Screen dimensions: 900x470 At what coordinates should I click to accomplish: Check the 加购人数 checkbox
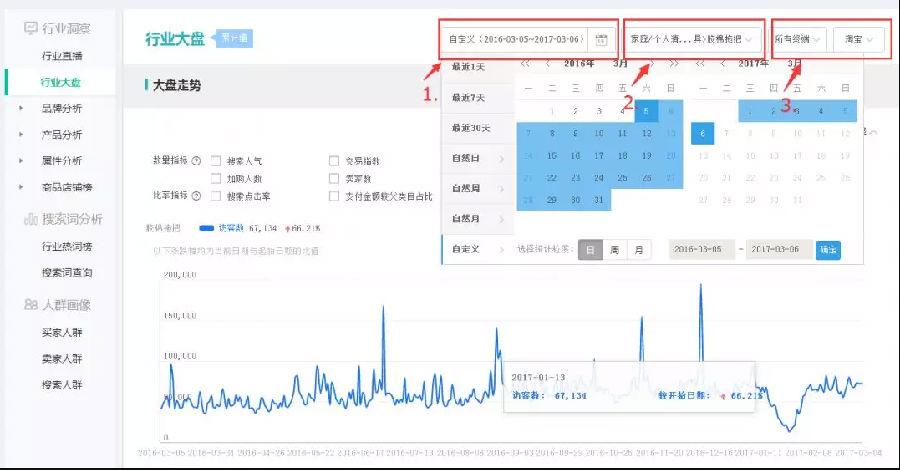216,178
